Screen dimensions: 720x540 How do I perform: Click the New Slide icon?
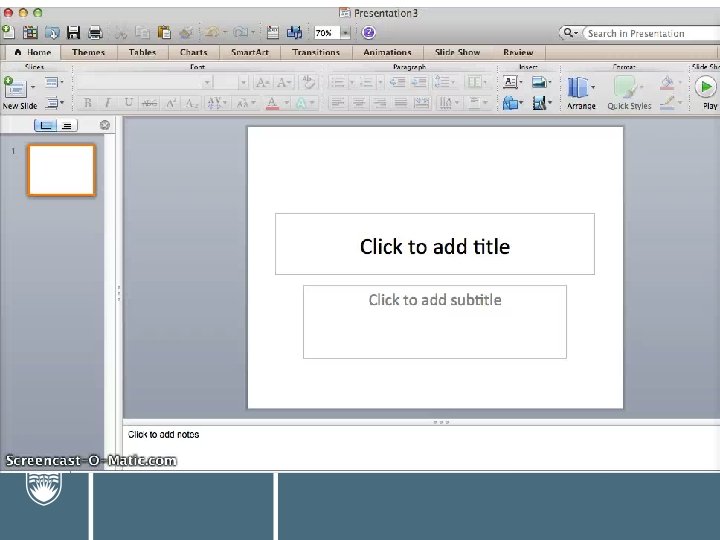(x=15, y=87)
